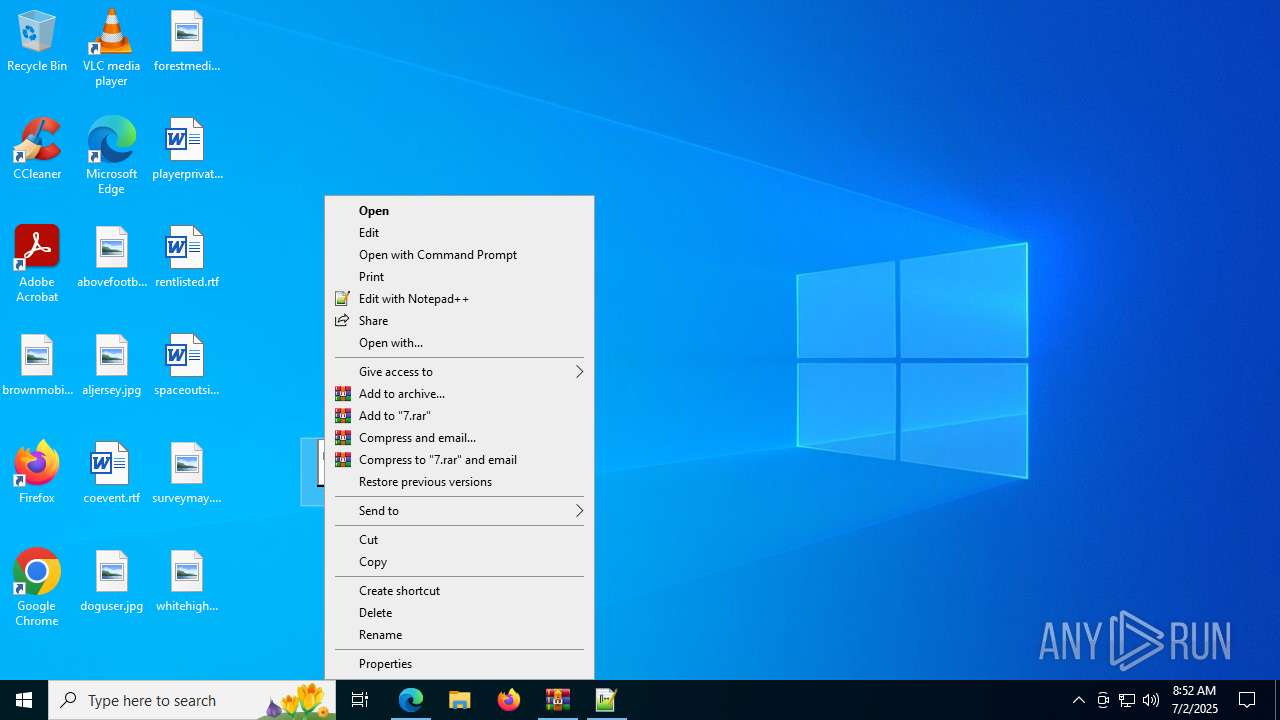Select the coevent.rtf document icon
Image resolution: width=1280 pixels, height=720 pixels.
[x=112, y=474]
